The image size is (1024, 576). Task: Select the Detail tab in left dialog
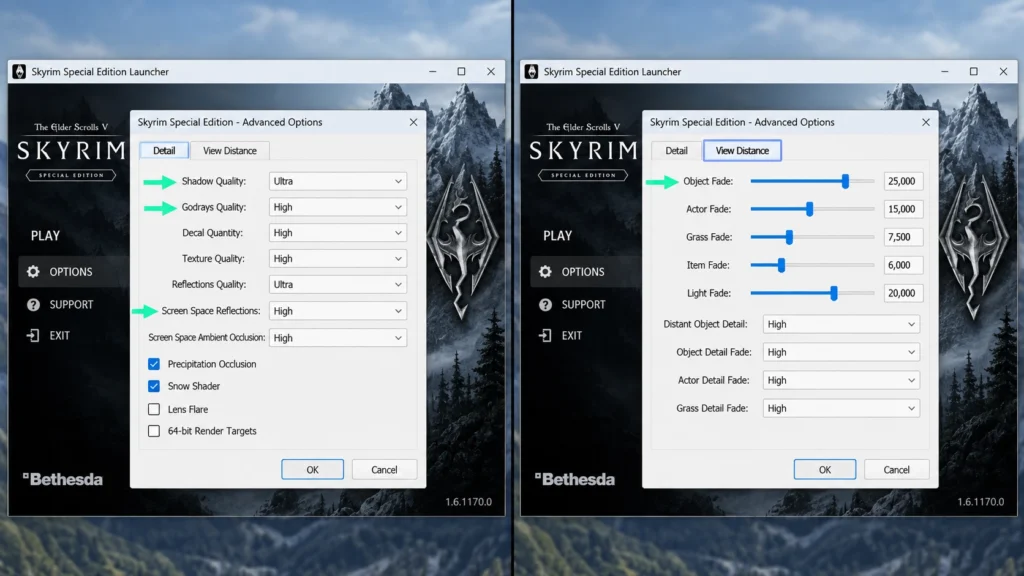point(164,150)
